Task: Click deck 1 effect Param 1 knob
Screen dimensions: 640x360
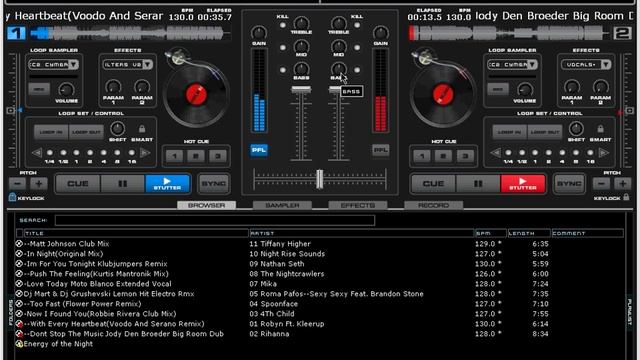Action: click(x=113, y=87)
